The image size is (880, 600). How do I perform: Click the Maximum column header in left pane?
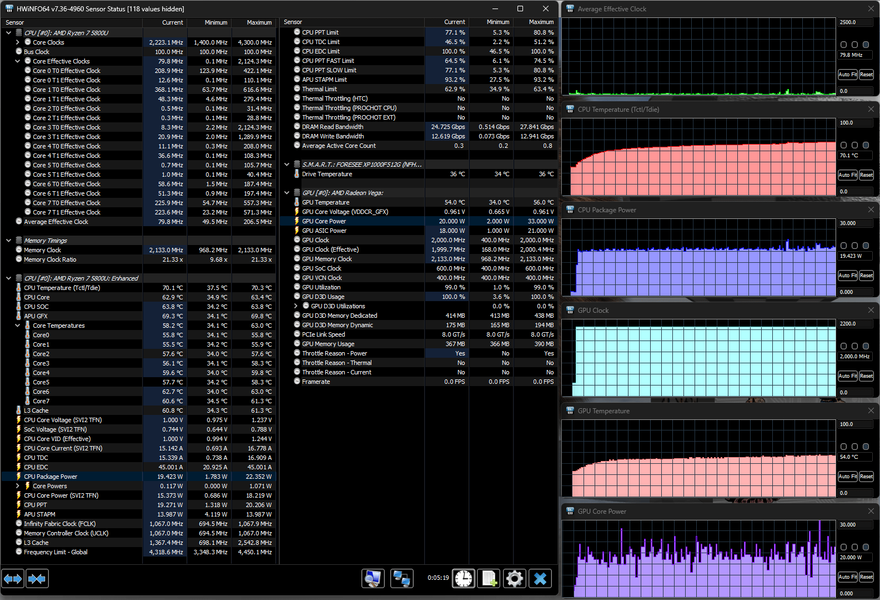258,21
